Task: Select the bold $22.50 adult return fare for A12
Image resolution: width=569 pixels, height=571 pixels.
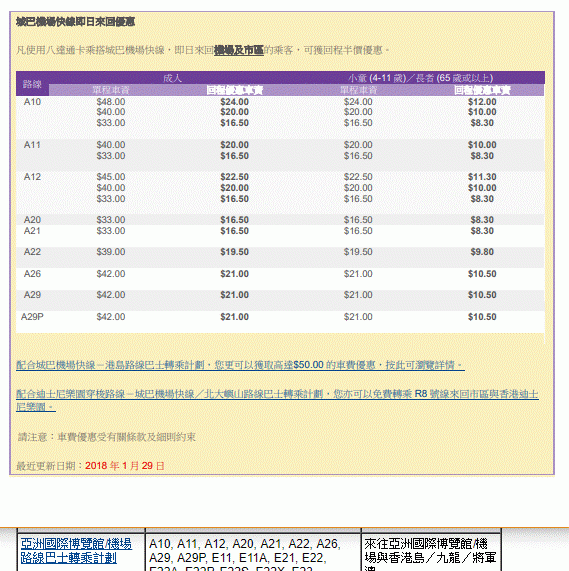Action: pos(234,177)
